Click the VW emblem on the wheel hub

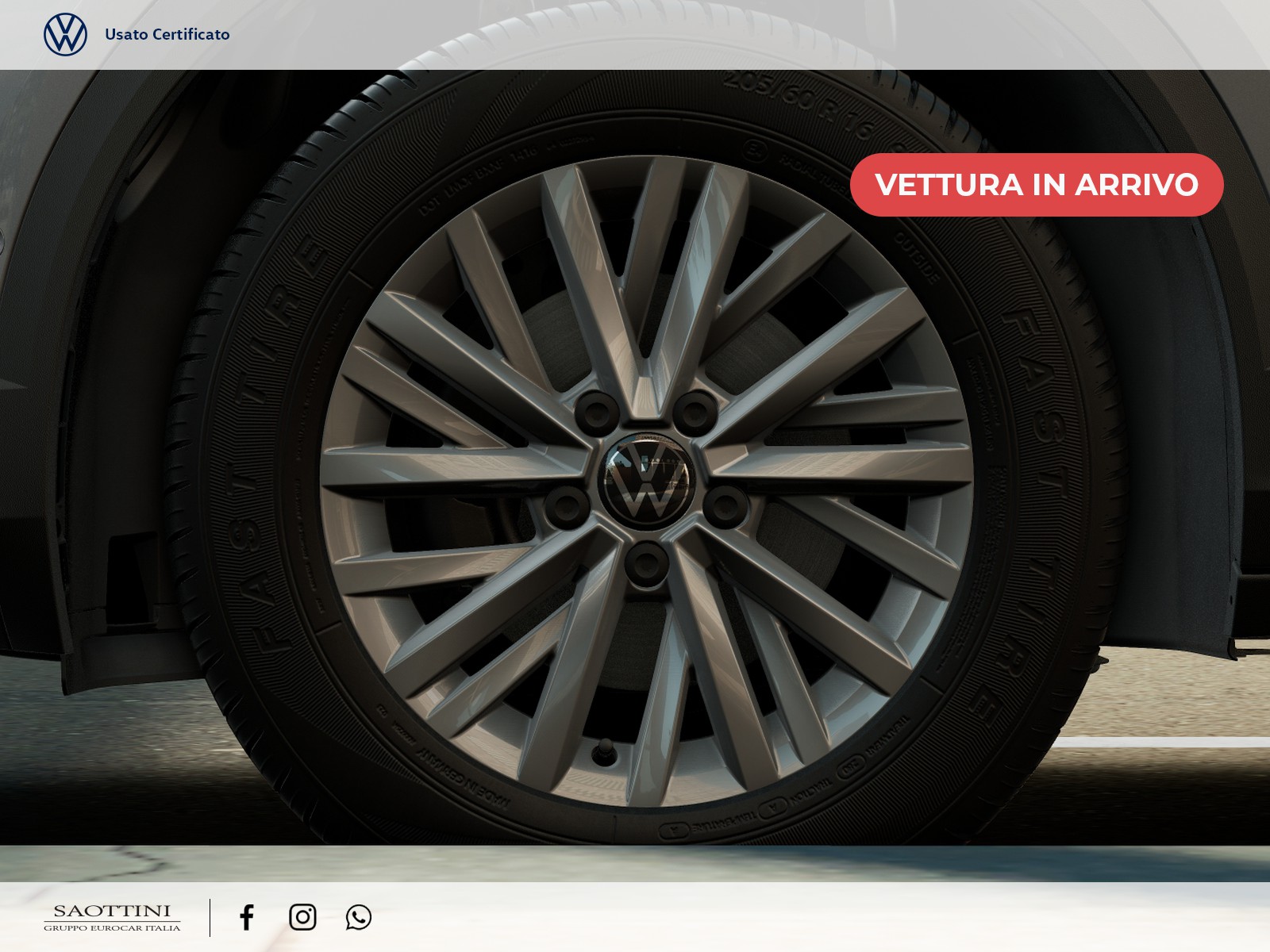(648, 479)
